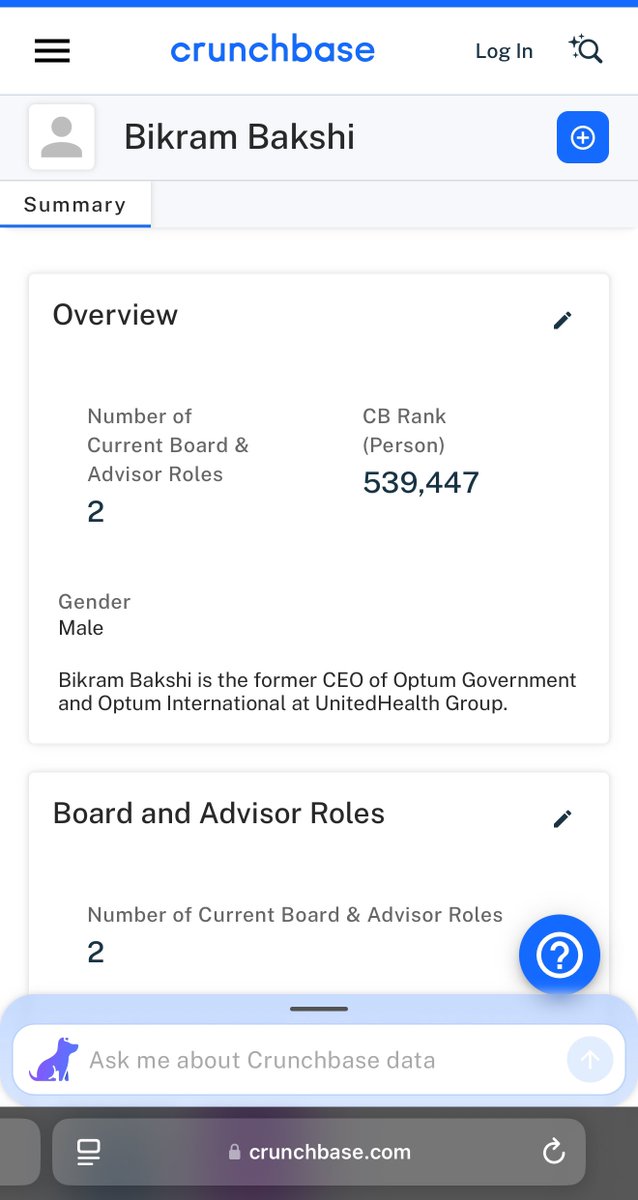Open the help question mark button

[x=559, y=956]
